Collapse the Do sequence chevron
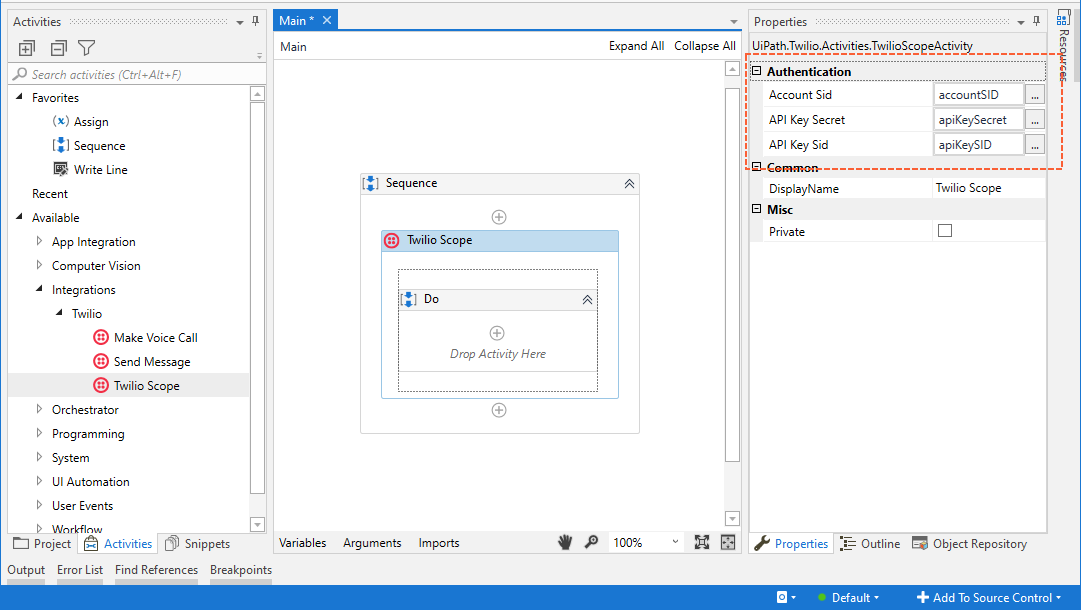 [x=587, y=299]
